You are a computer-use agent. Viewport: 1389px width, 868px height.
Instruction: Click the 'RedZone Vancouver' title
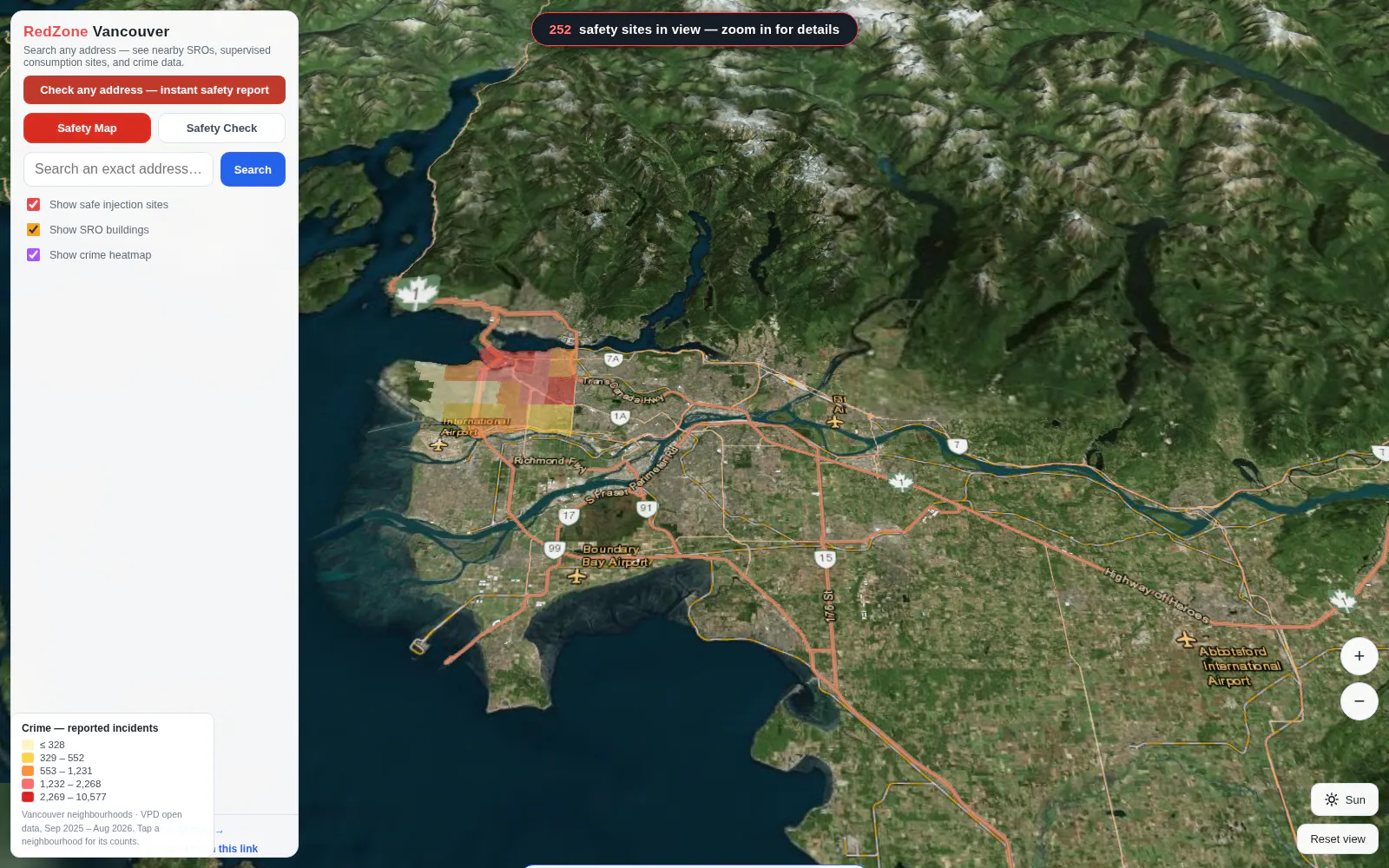96,31
